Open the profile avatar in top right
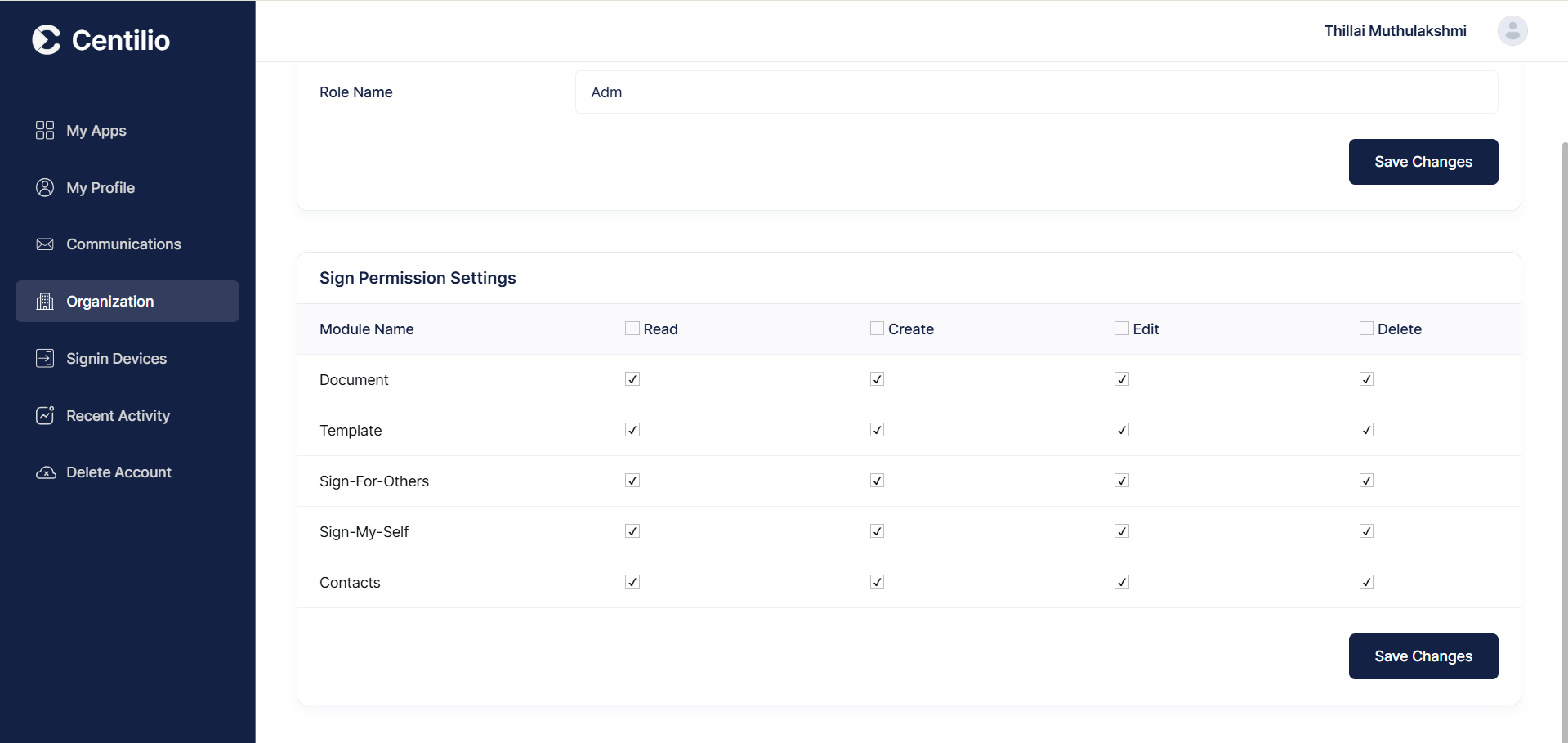The height and width of the screenshot is (743, 1568). pyautogui.click(x=1512, y=30)
